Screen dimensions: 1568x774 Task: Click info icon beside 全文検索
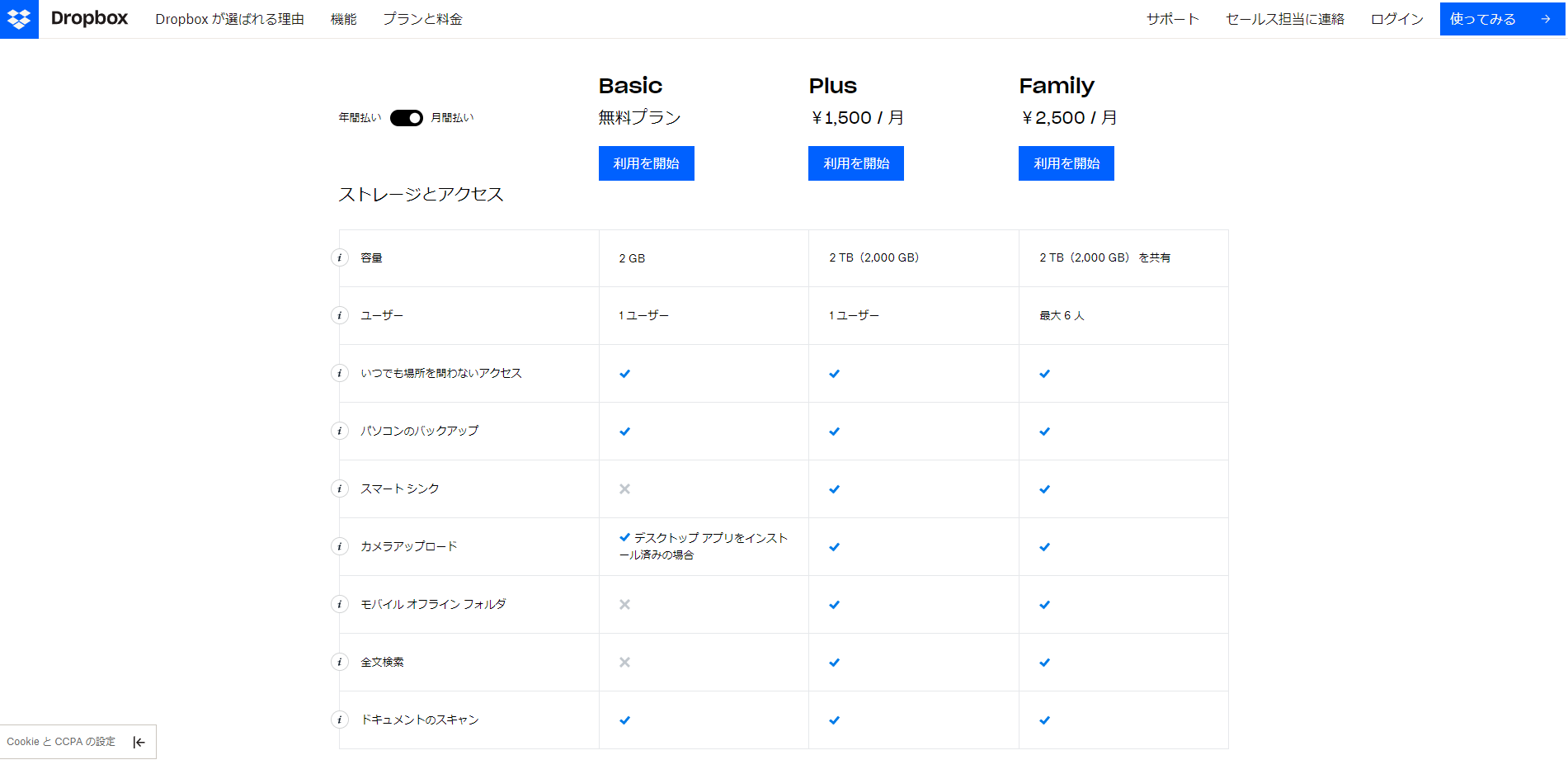(340, 662)
